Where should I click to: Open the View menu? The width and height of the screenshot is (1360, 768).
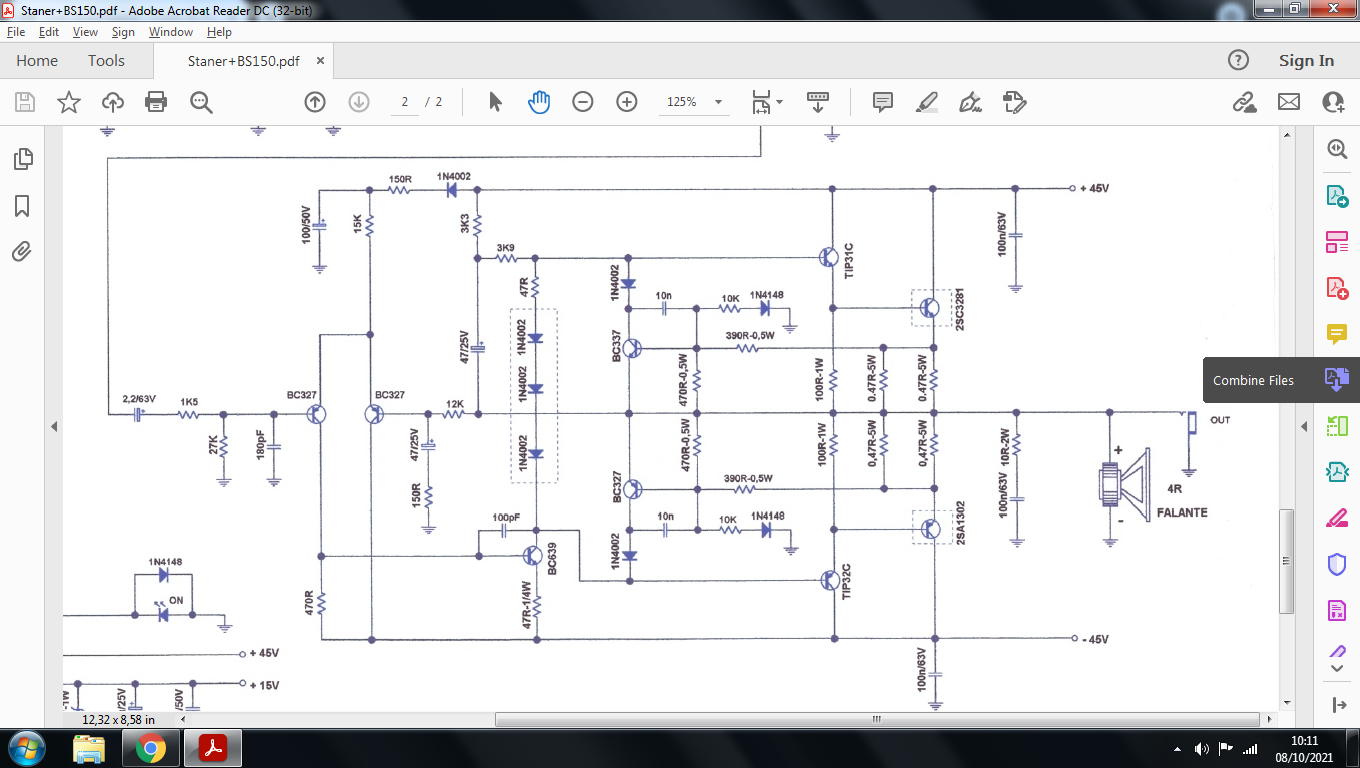click(x=86, y=32)
